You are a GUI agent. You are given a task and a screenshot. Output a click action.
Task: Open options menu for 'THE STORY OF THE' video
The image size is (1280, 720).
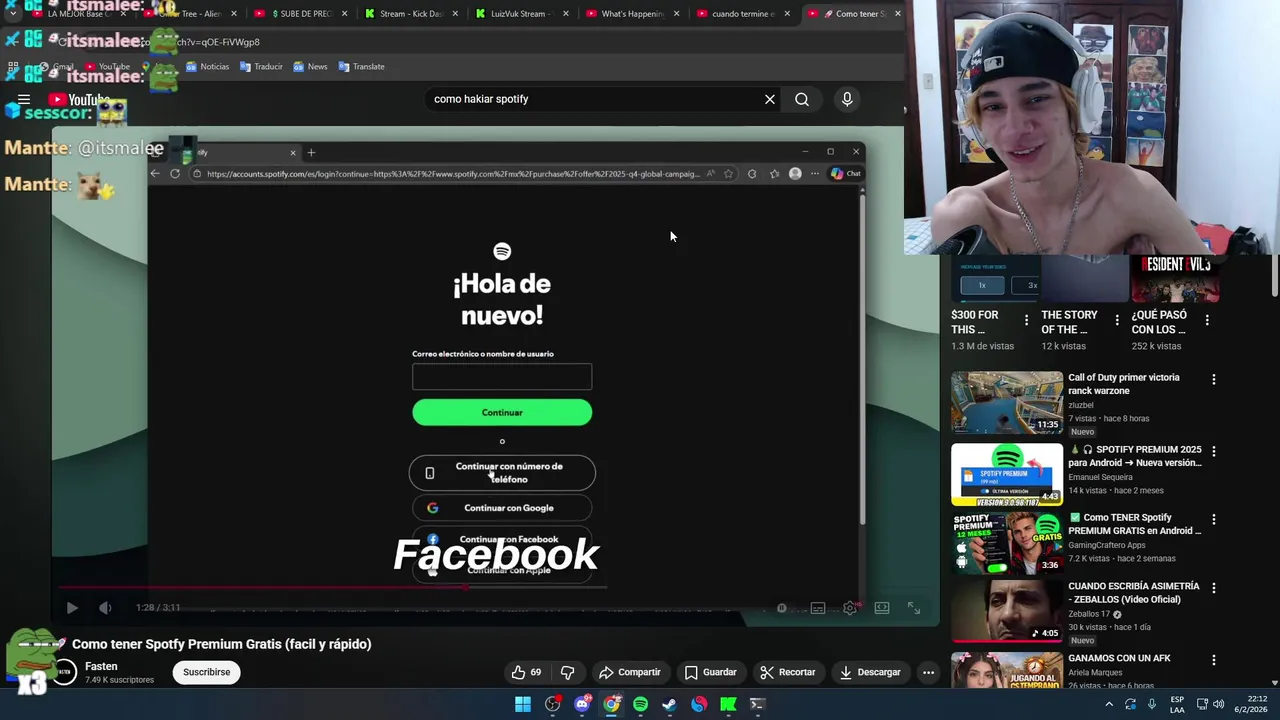point(1117,320)
